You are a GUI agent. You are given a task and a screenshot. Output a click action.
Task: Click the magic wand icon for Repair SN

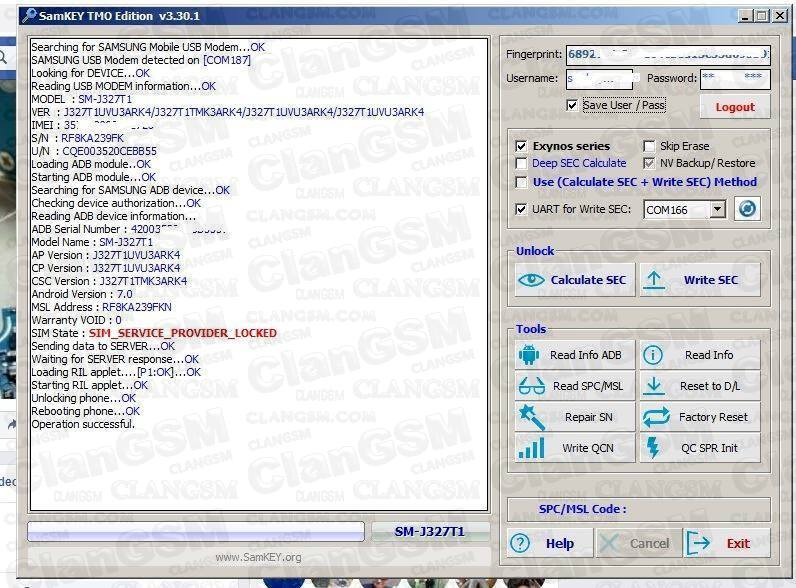point(532,417)
